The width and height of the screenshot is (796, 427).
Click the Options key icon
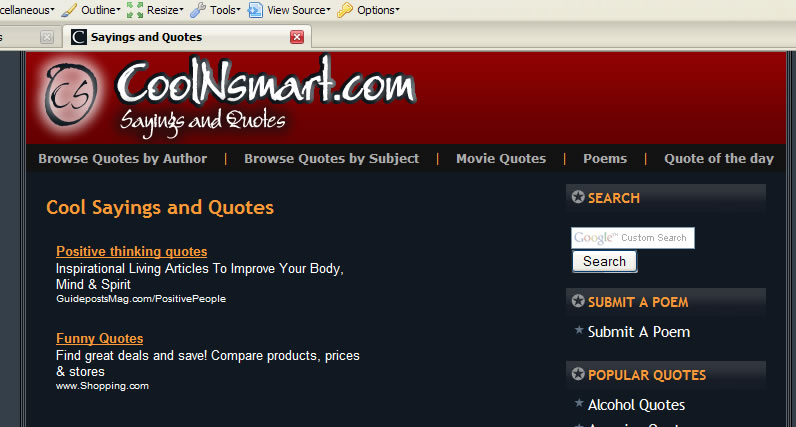pyautogui.click(x=345, y=10)
